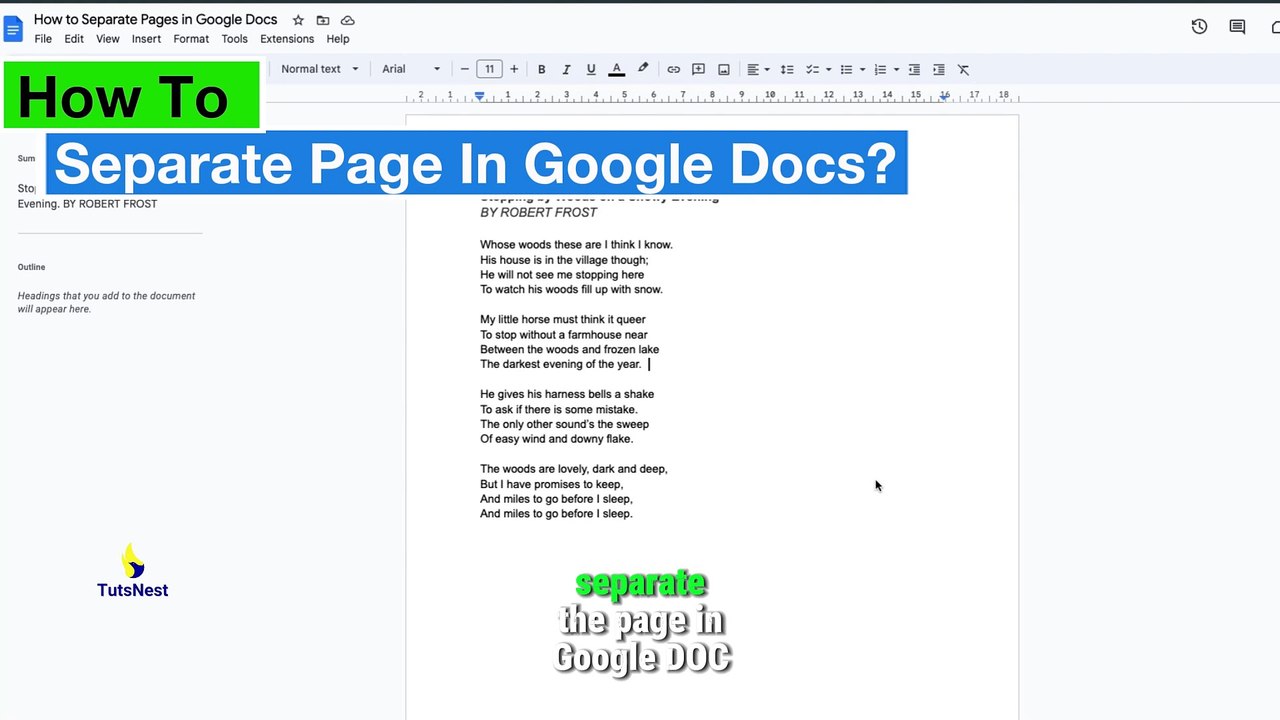Click the line "His house is in the village though;"

tap(564, 260)
